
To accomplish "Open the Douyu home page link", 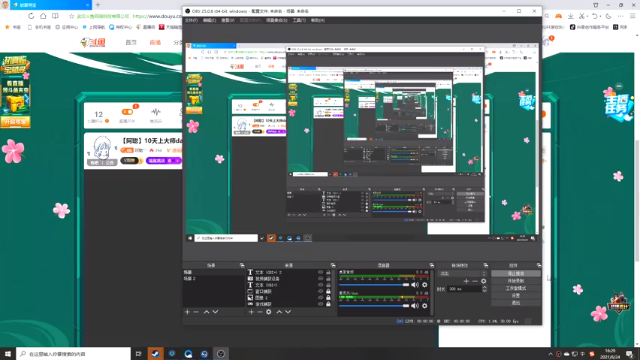I will (x=131, y=42).
